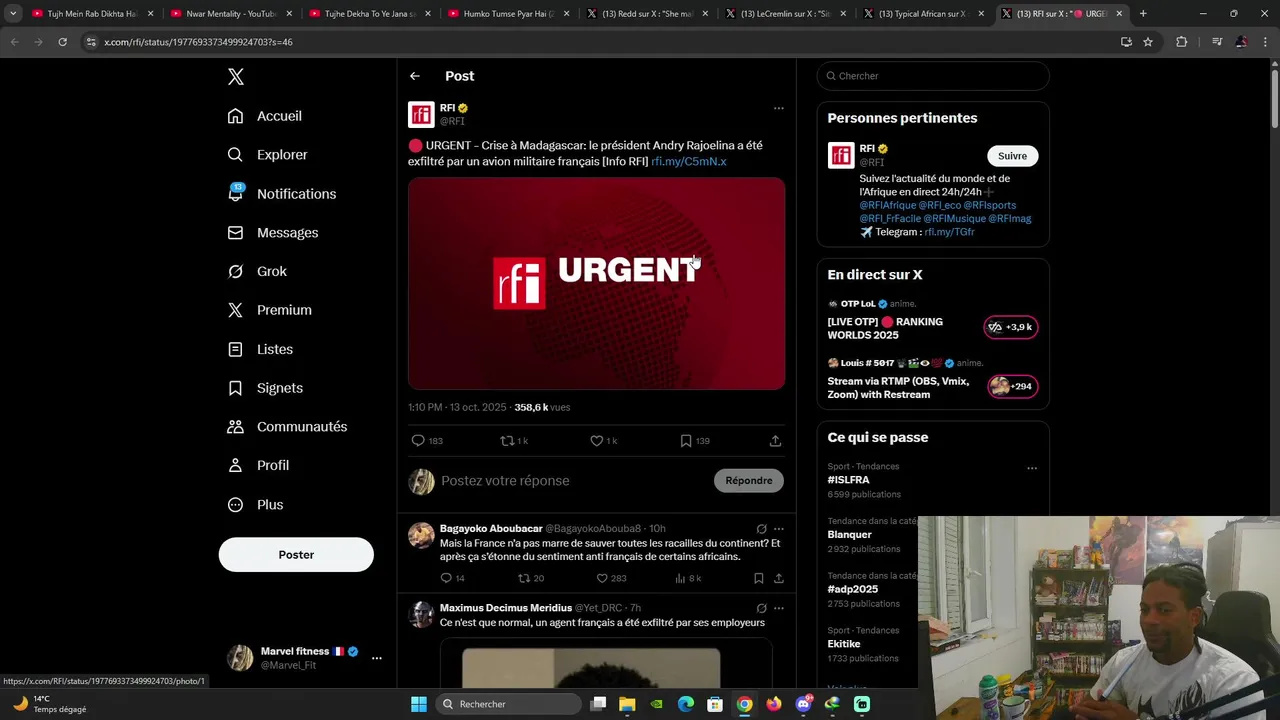1280x720 pixels.
Task: Switch to LeCremlin sur X tab
Action: pos(784,14)
